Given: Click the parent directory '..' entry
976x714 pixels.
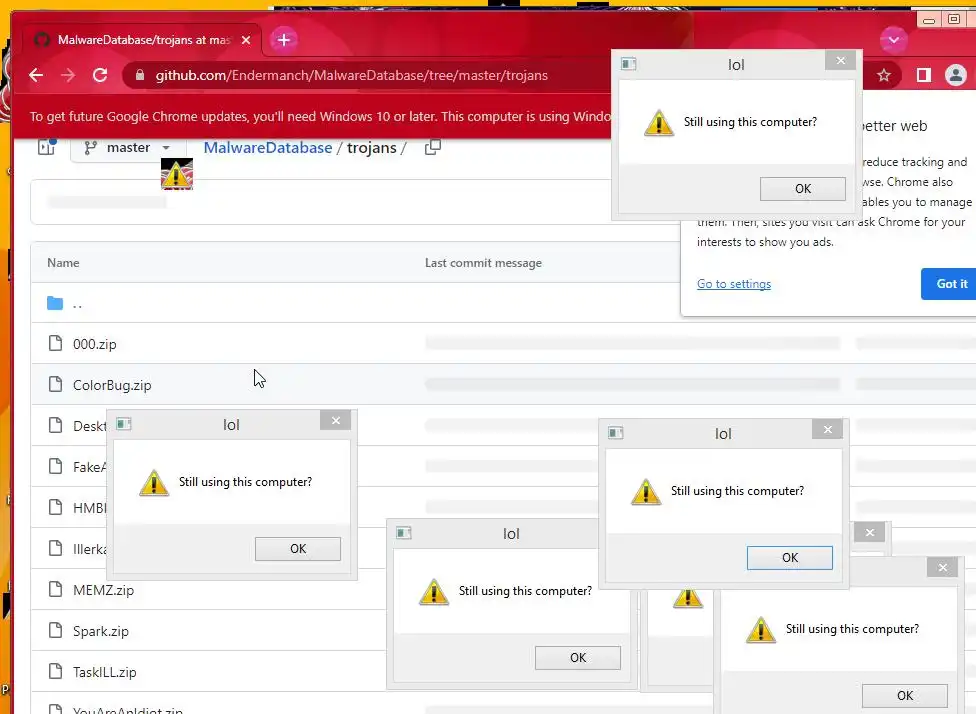Looking at the screenshot, I should (78, 304).
